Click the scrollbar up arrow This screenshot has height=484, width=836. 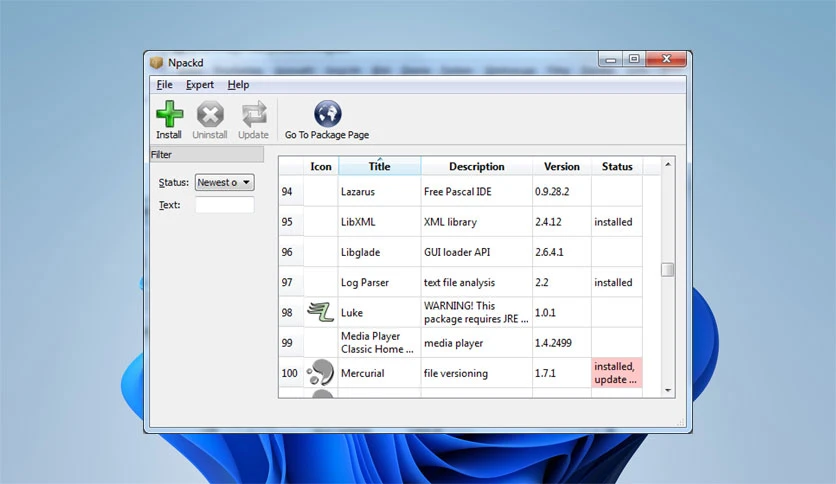(x=668, y=164)
